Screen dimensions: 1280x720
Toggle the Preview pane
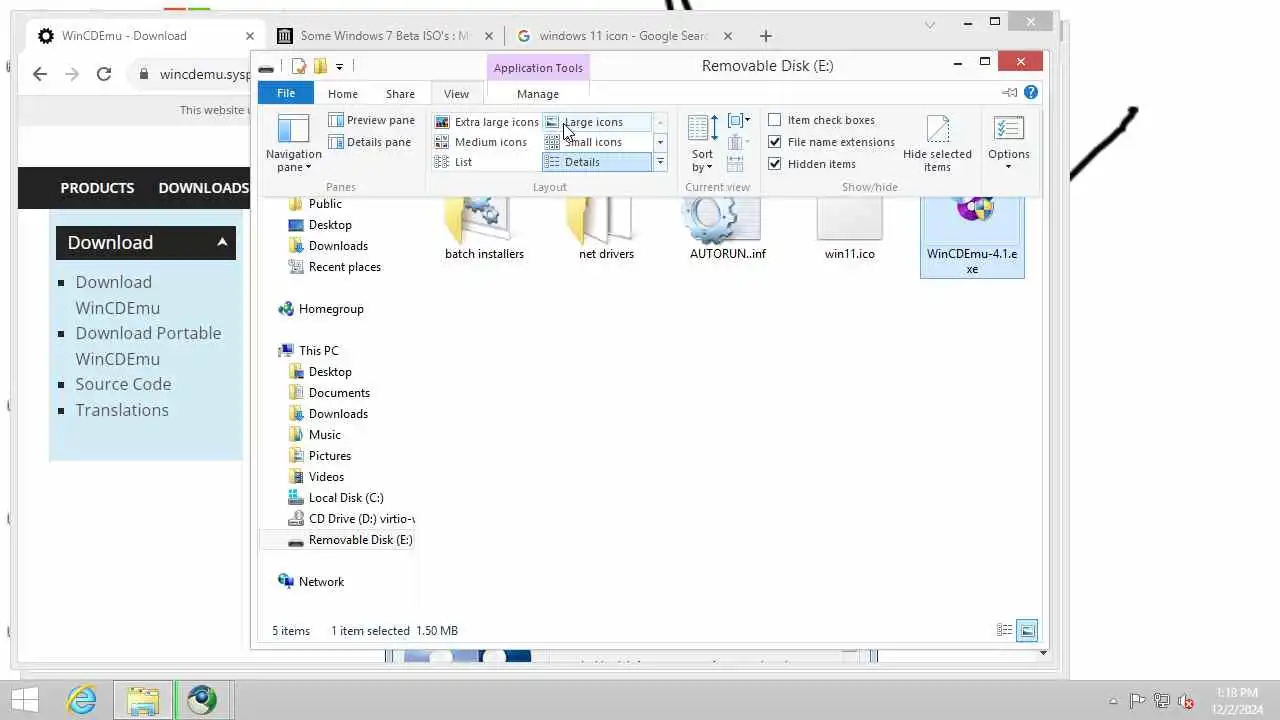[372, 120]
